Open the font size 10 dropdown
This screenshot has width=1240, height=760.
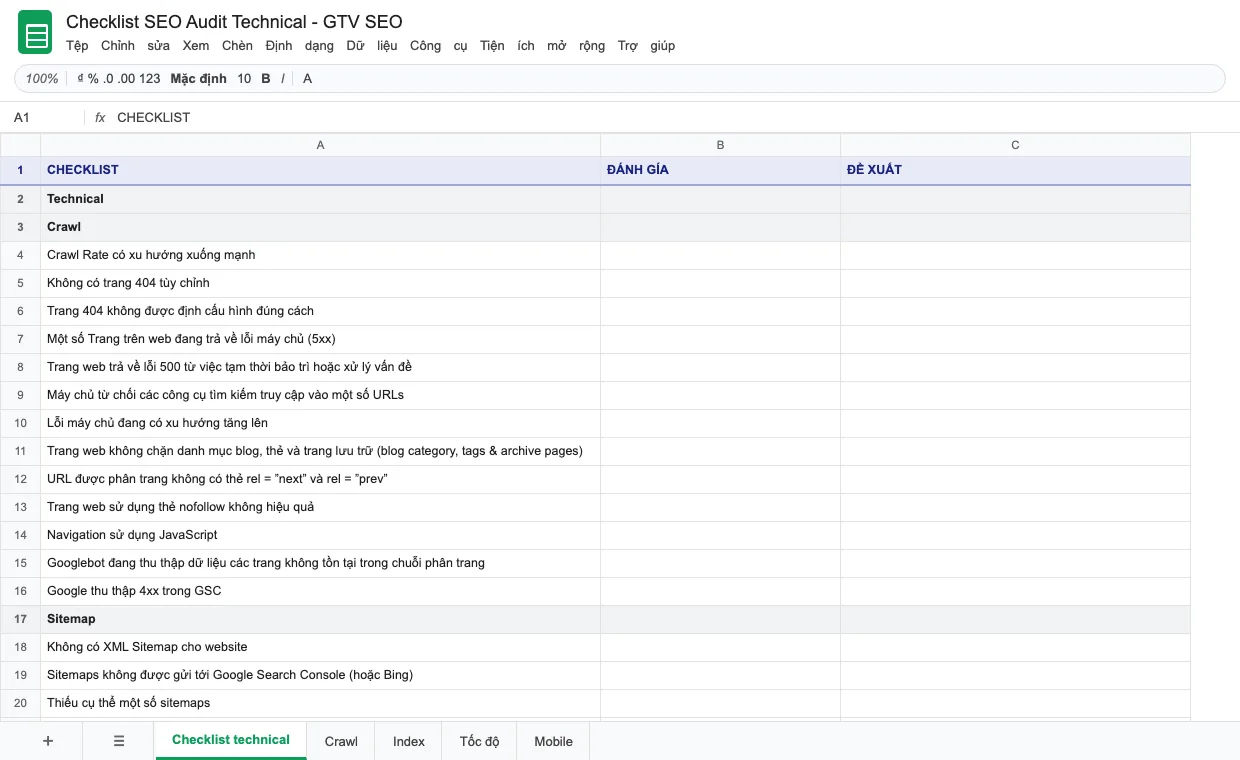coord(244,79)
